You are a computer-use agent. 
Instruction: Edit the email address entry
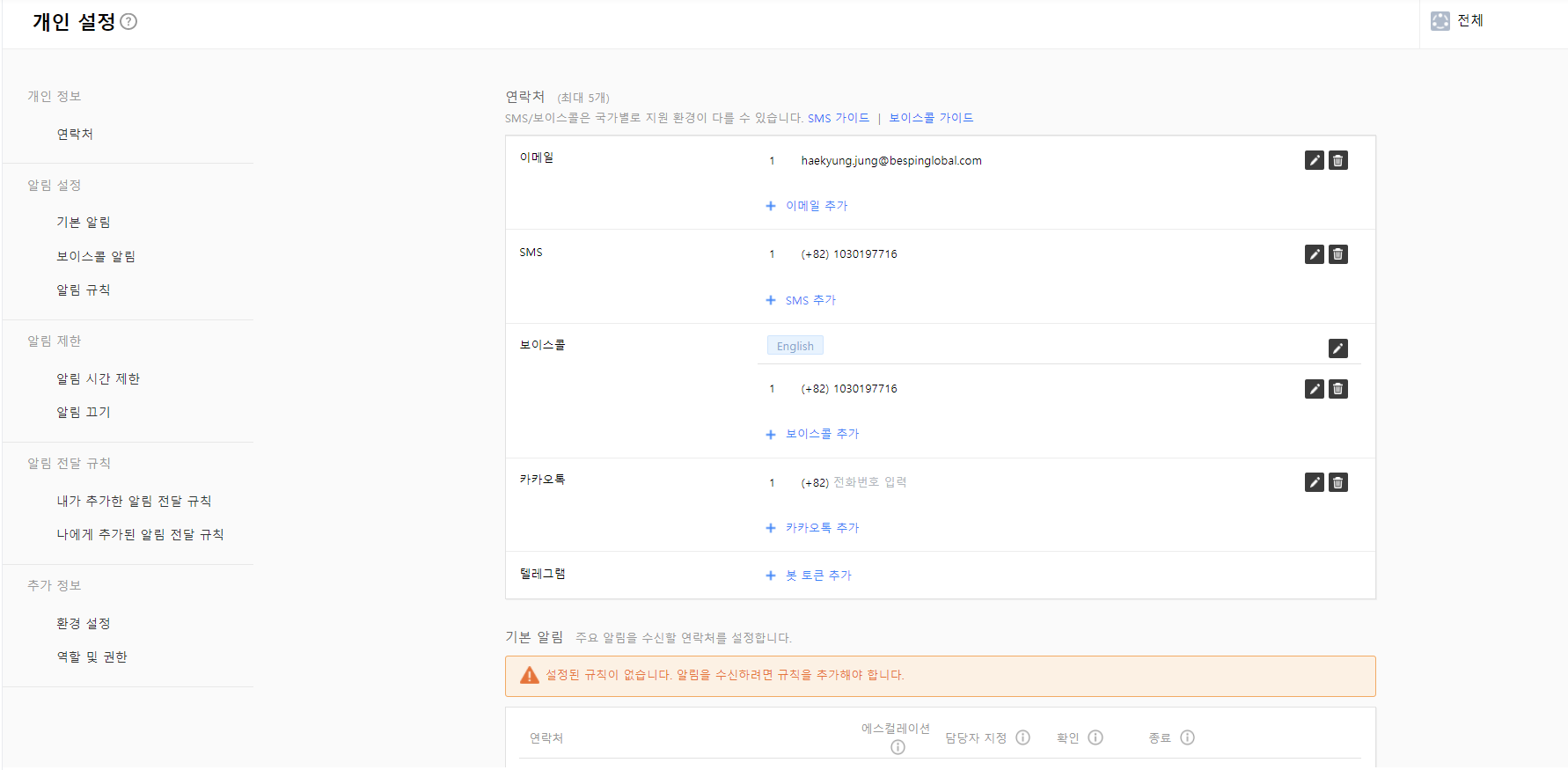pyautogui.click(x=1314, y=160)
